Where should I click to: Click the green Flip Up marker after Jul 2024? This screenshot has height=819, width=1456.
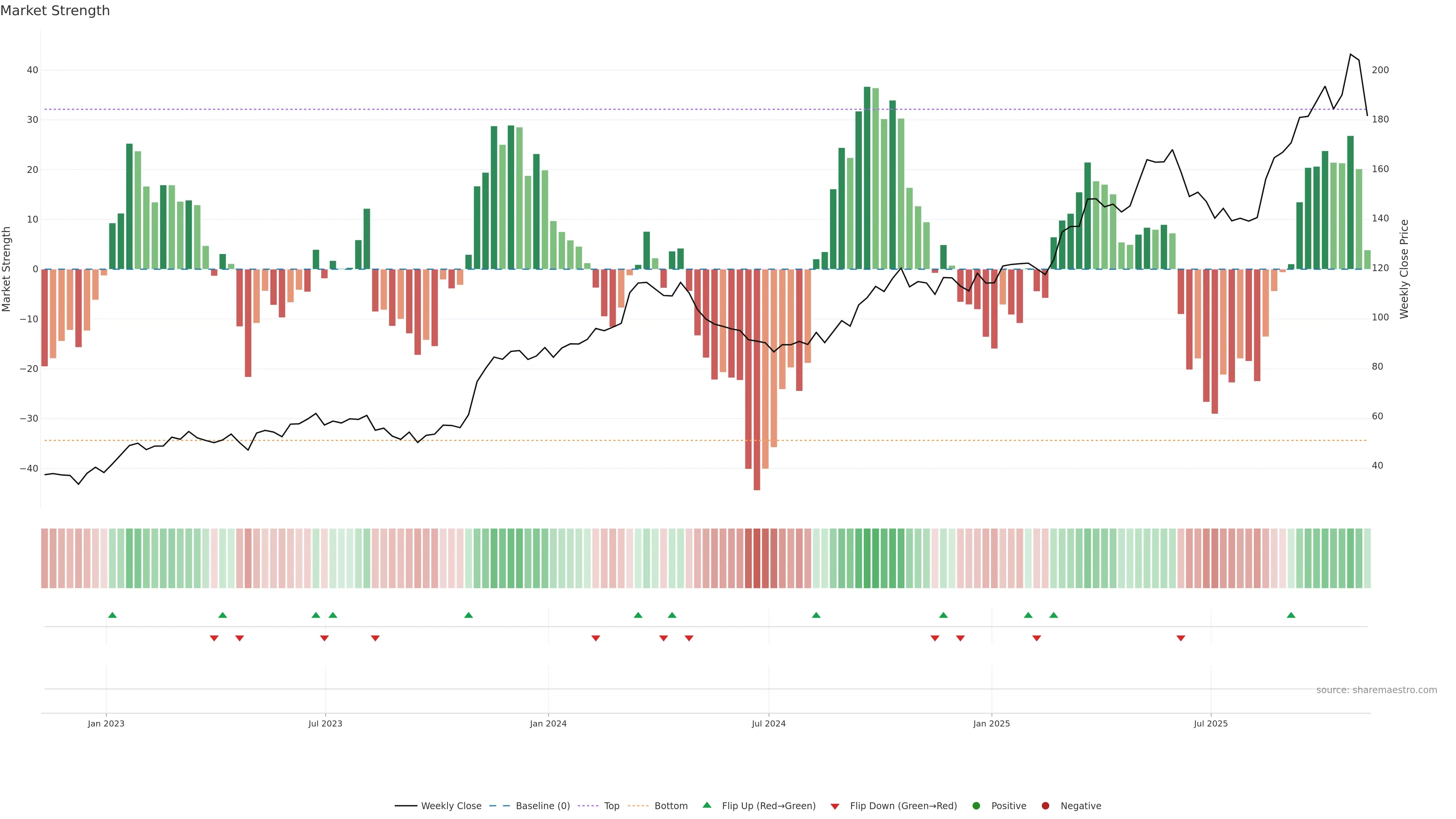click(816, 615)
